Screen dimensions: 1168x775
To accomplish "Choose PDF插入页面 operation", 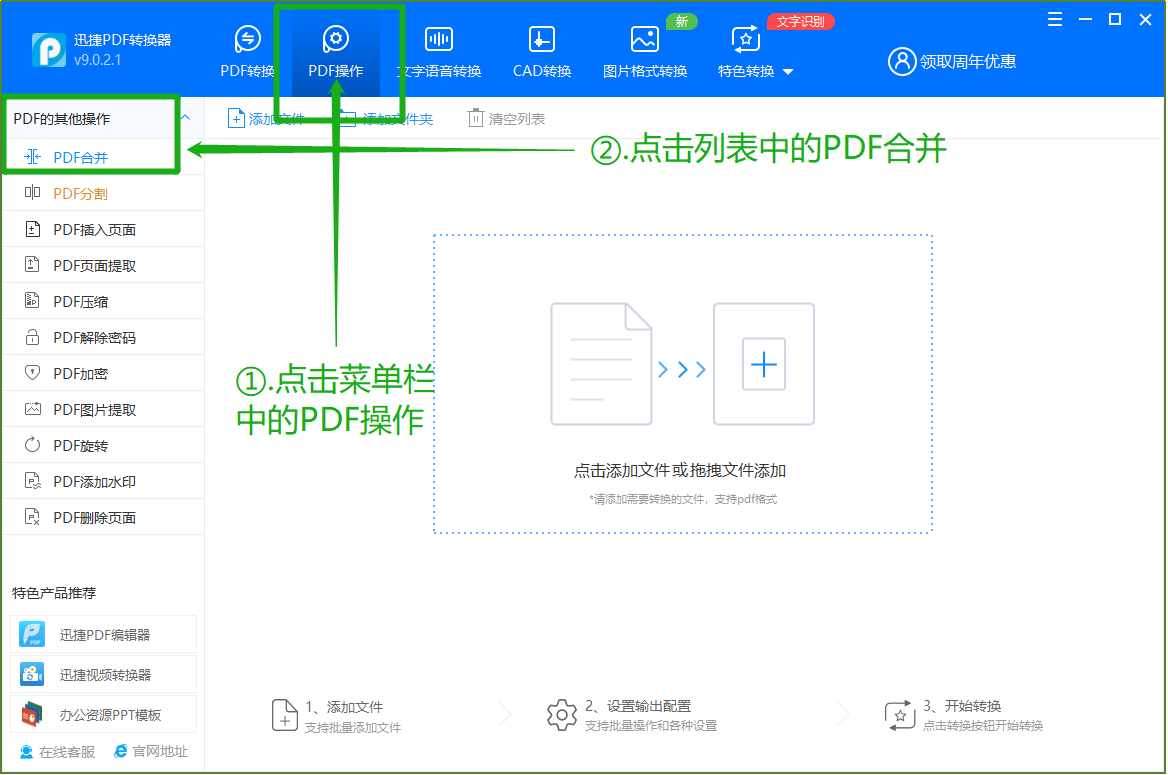I will [x=94, y=230].
